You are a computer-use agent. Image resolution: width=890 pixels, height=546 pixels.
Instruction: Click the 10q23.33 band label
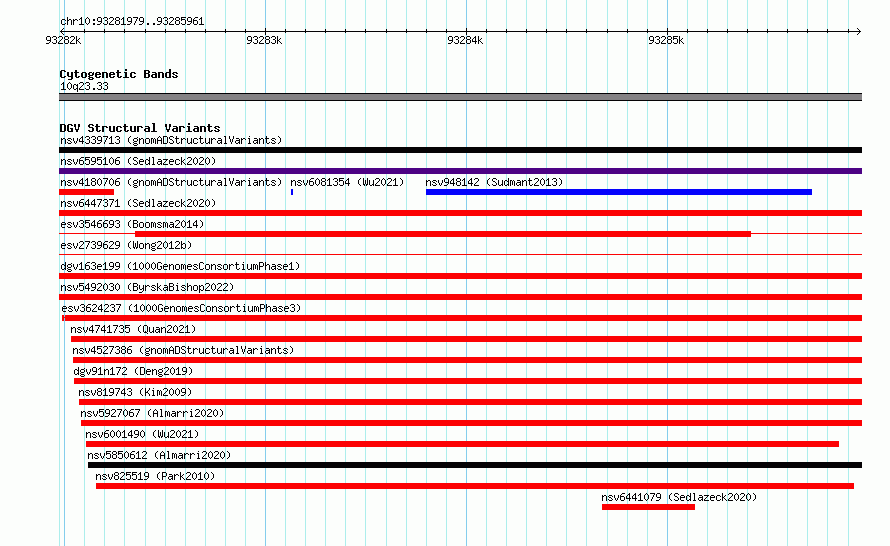[x=84, y=86]
